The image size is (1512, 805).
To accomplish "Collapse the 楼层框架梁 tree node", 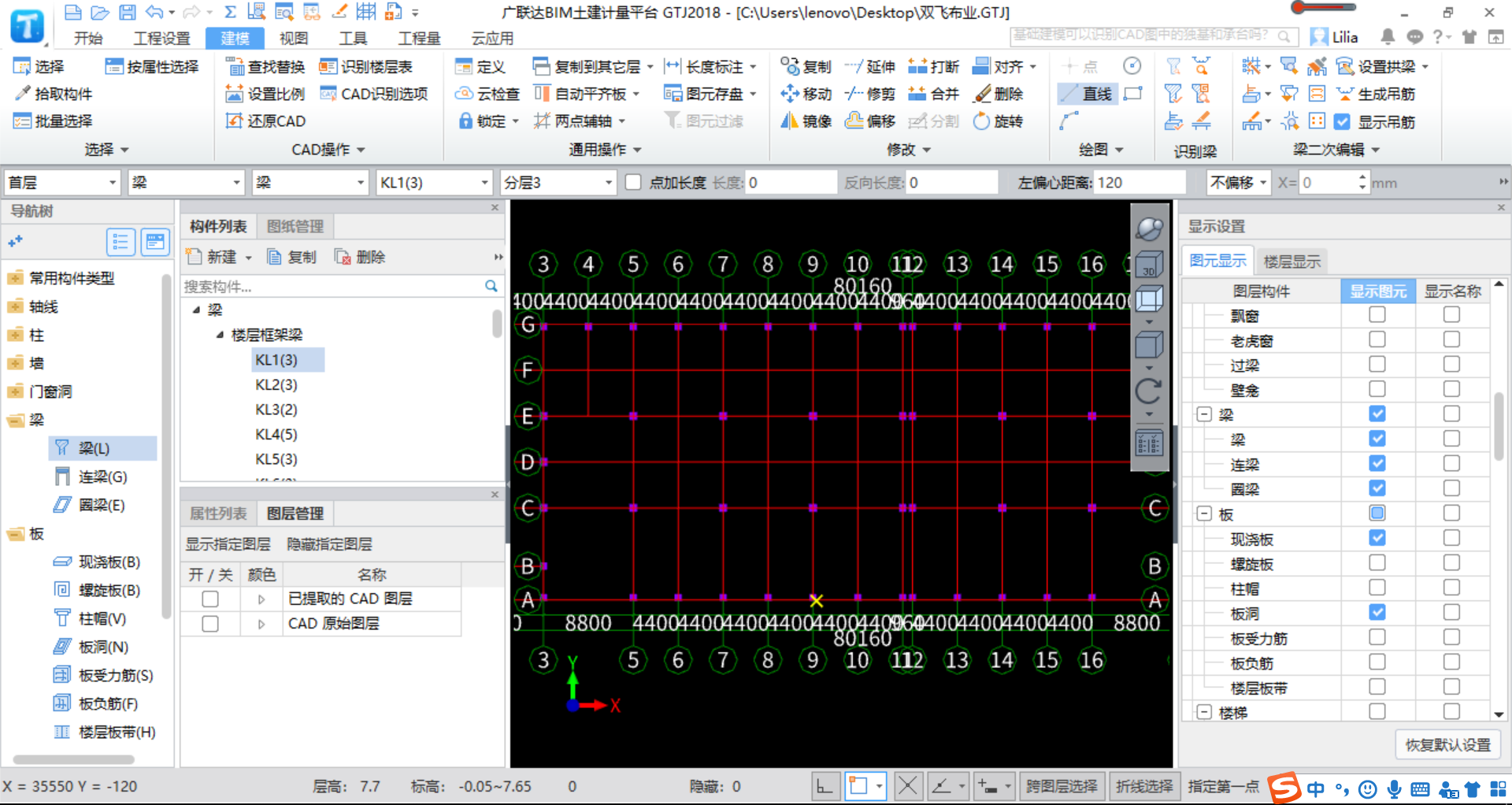I will (x=220, y=335).
